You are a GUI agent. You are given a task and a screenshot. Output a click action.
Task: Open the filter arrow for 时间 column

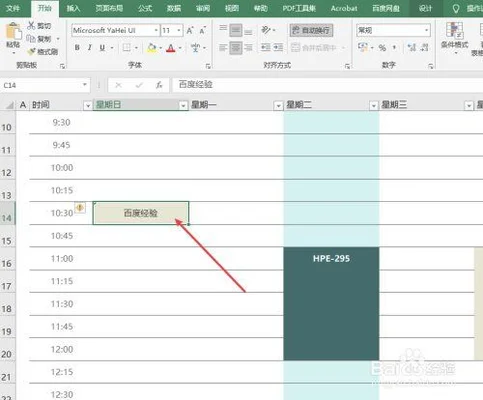pyautogui.click(x=88, y=106)
